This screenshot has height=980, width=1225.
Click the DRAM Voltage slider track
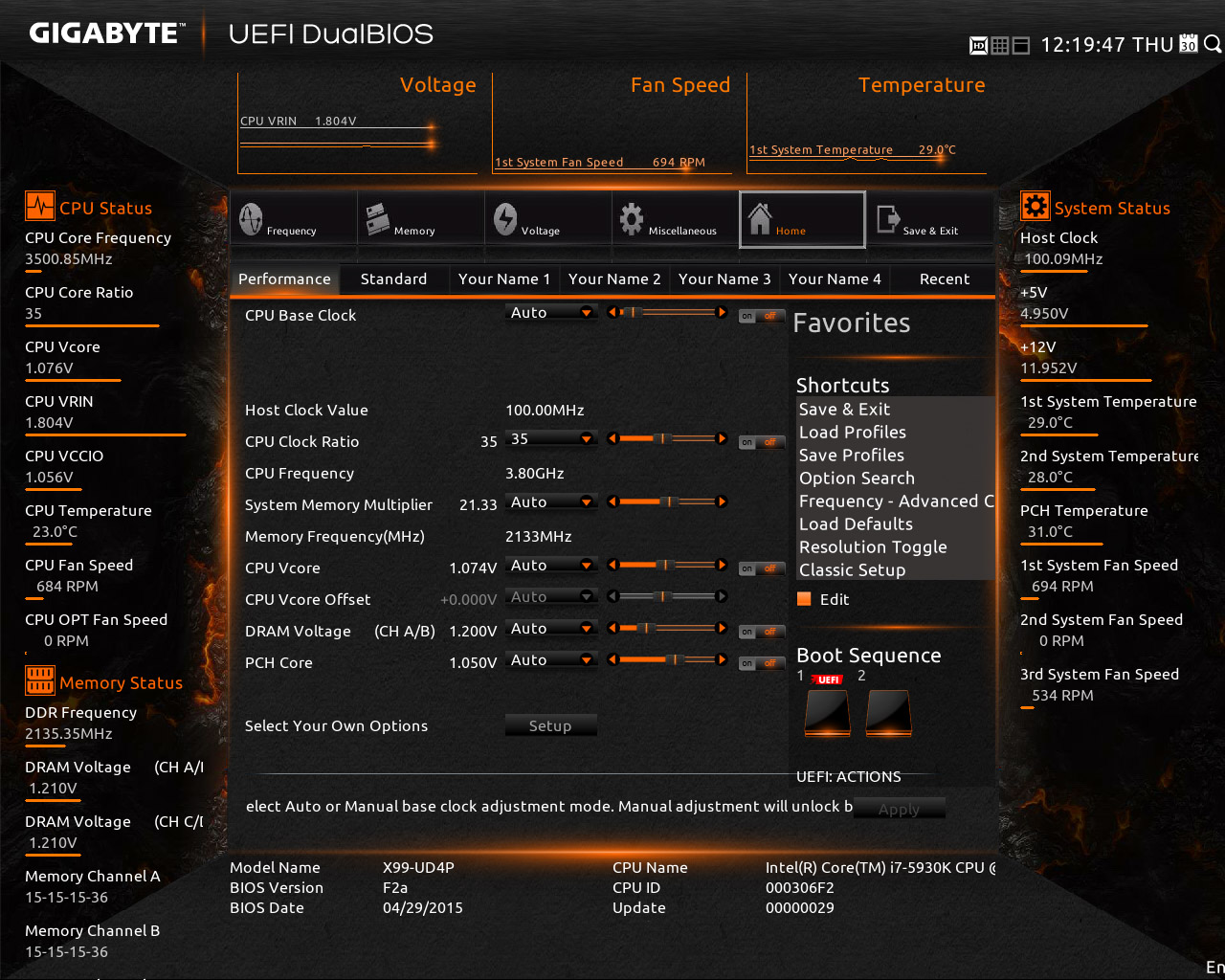[667, 628]
